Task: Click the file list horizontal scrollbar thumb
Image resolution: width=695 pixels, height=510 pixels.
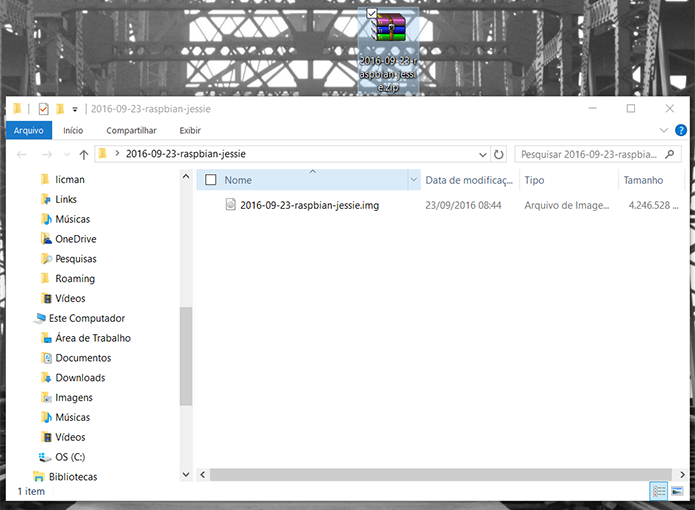Action: click(441, 475)
